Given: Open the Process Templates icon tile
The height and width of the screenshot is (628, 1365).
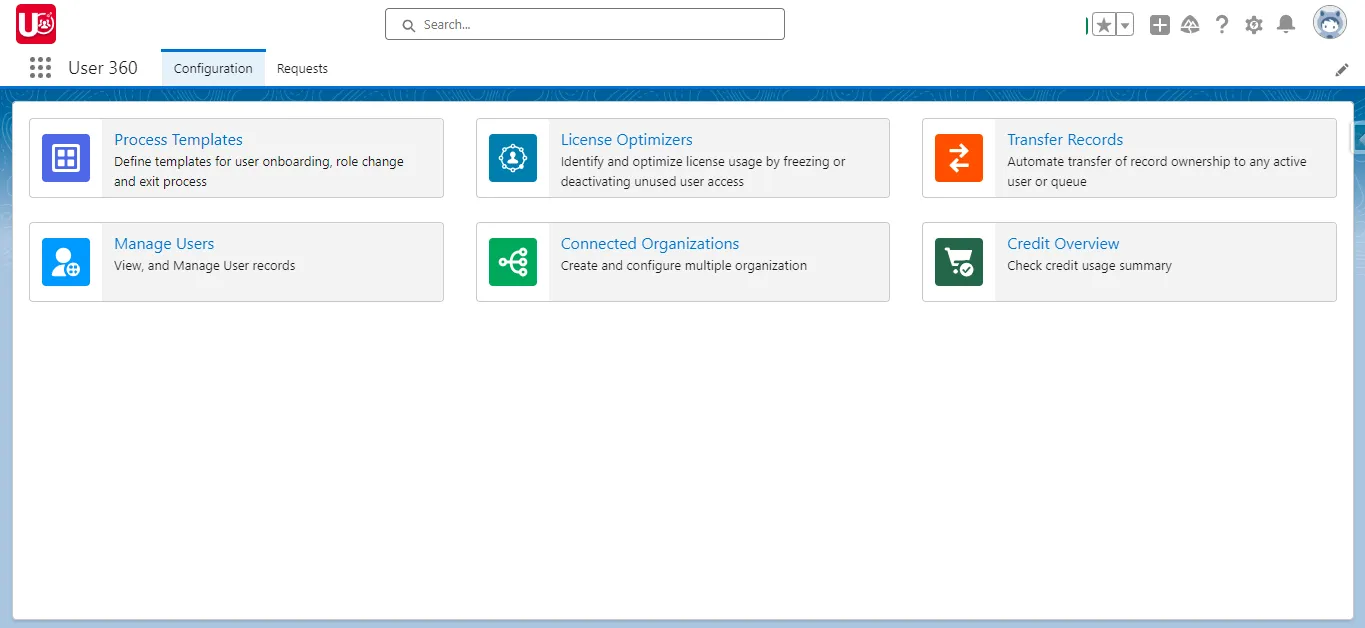Looking at the screenshot, I should (66, 158).
